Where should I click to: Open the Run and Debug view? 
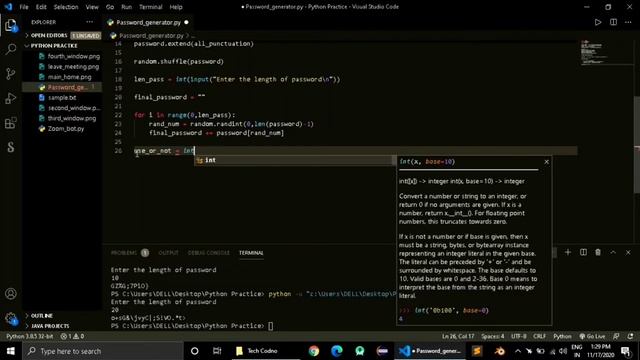point(11,98)
